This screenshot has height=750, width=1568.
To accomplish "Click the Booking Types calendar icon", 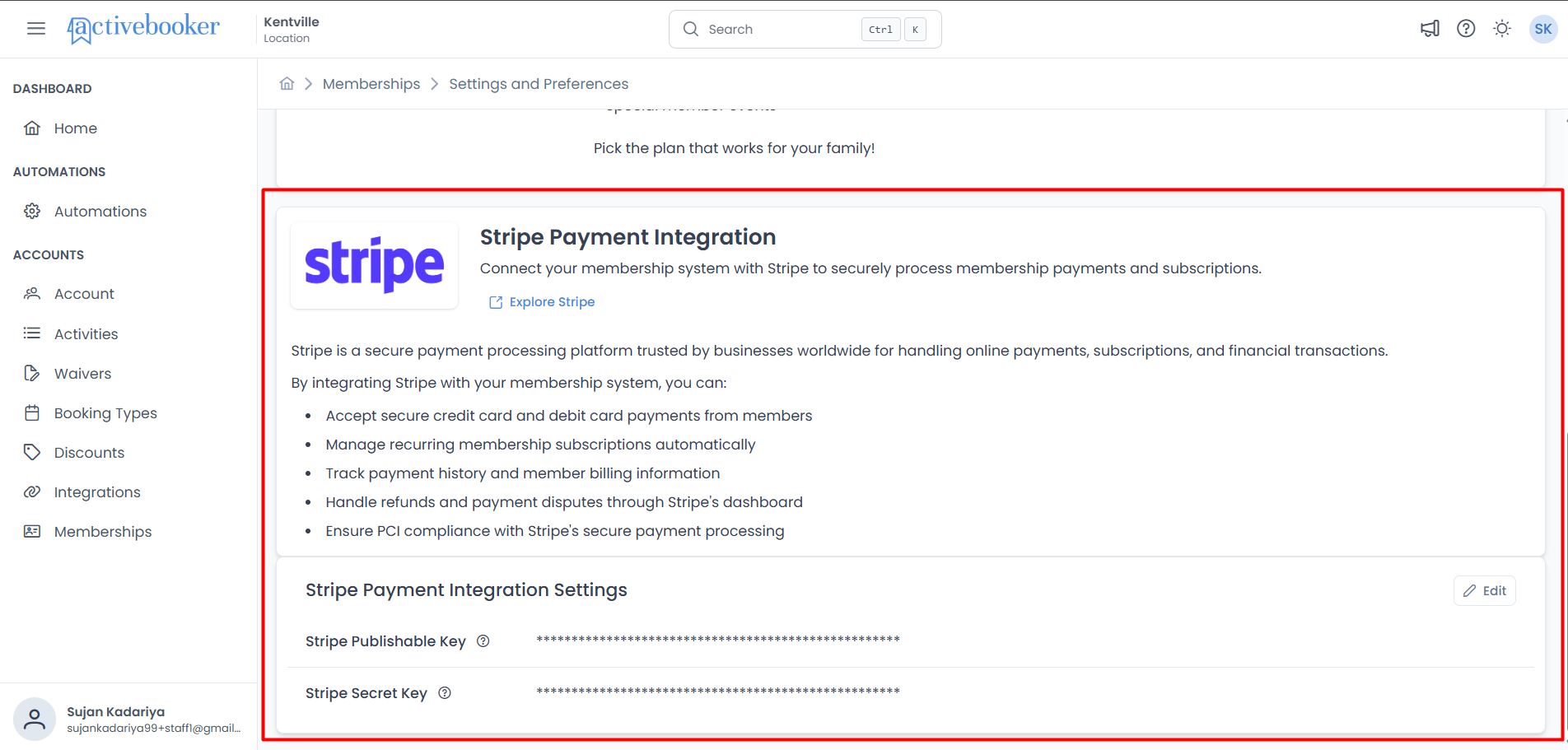I will [32, 412].
